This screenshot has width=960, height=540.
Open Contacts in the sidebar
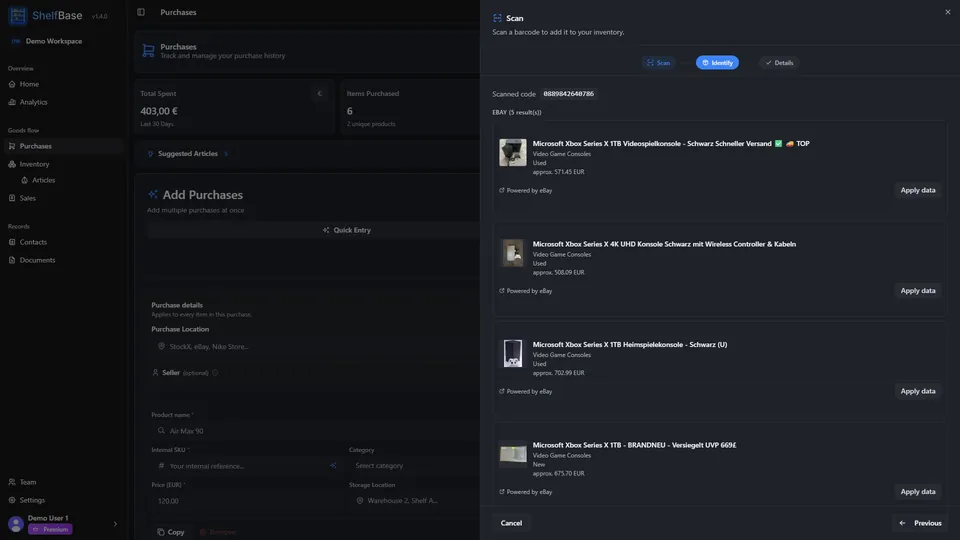(x=64, y=242)
